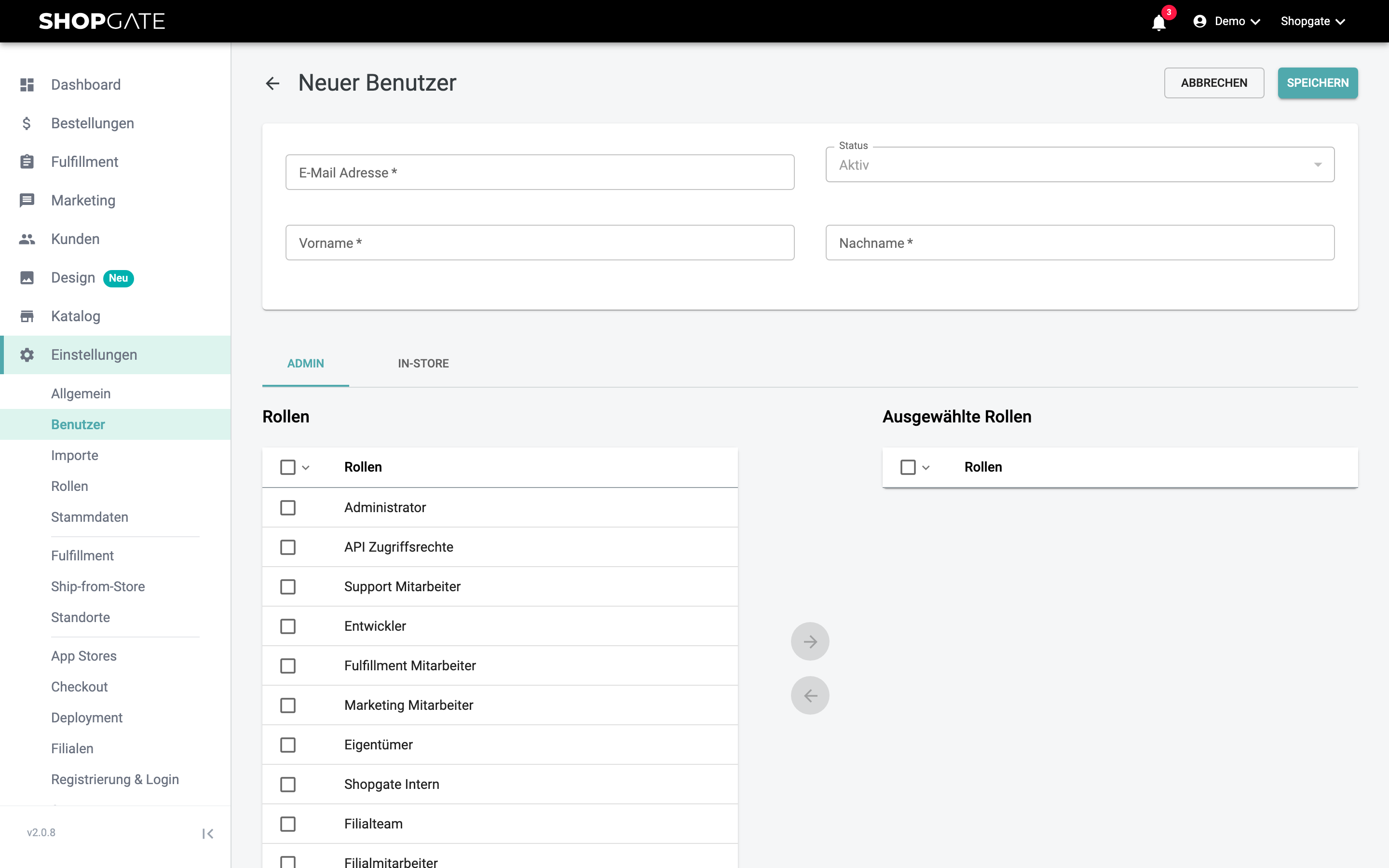Select the ADMIN tab
Viewport: 1389px width, 868px height.
pyautogui.click(x=305, y=364)
